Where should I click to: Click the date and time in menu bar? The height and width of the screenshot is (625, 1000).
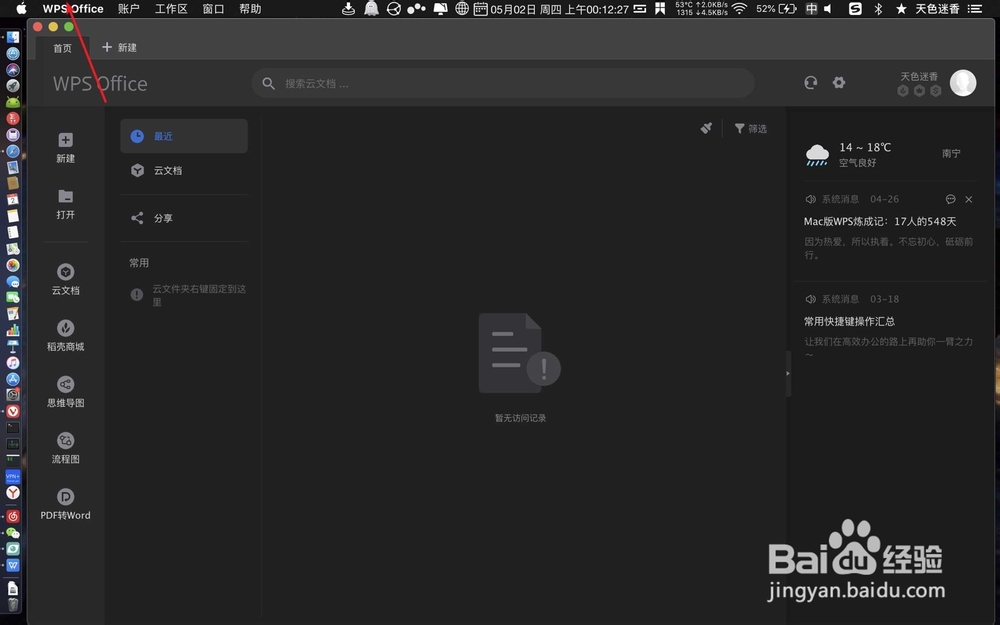tap(559, 9)
